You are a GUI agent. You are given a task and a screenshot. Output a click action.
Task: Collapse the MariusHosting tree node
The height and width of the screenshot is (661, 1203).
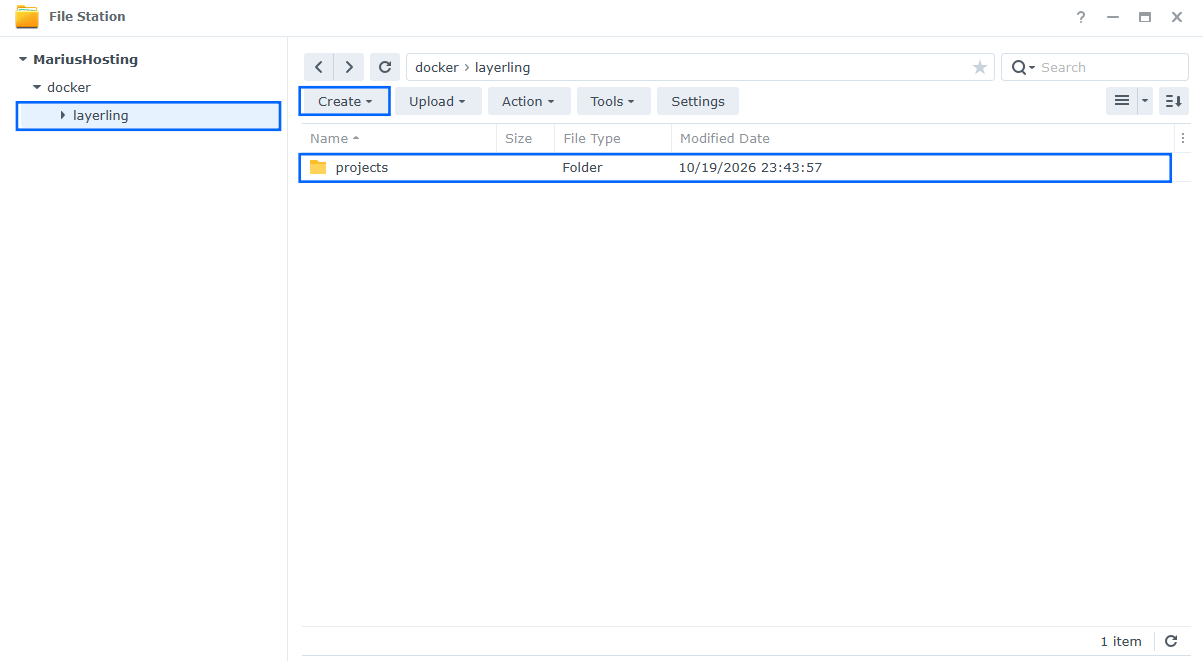pos(23,60)
